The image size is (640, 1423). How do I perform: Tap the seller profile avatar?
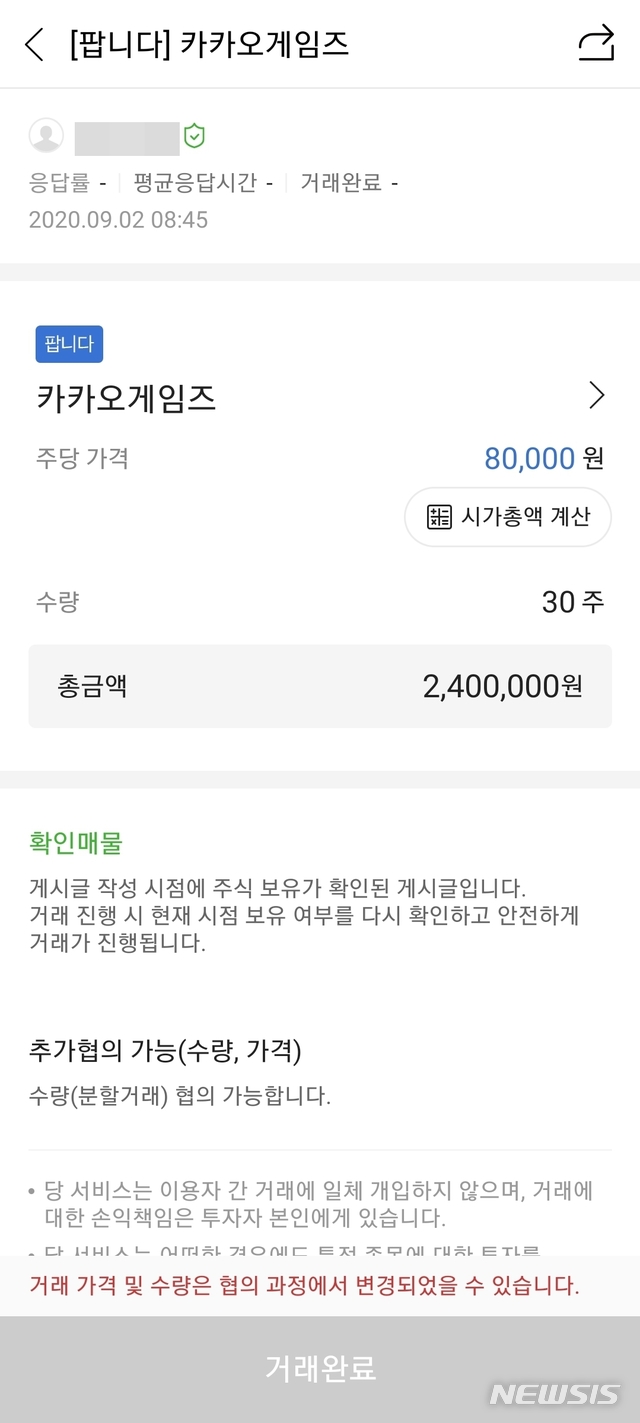click(x=46, y=136)
